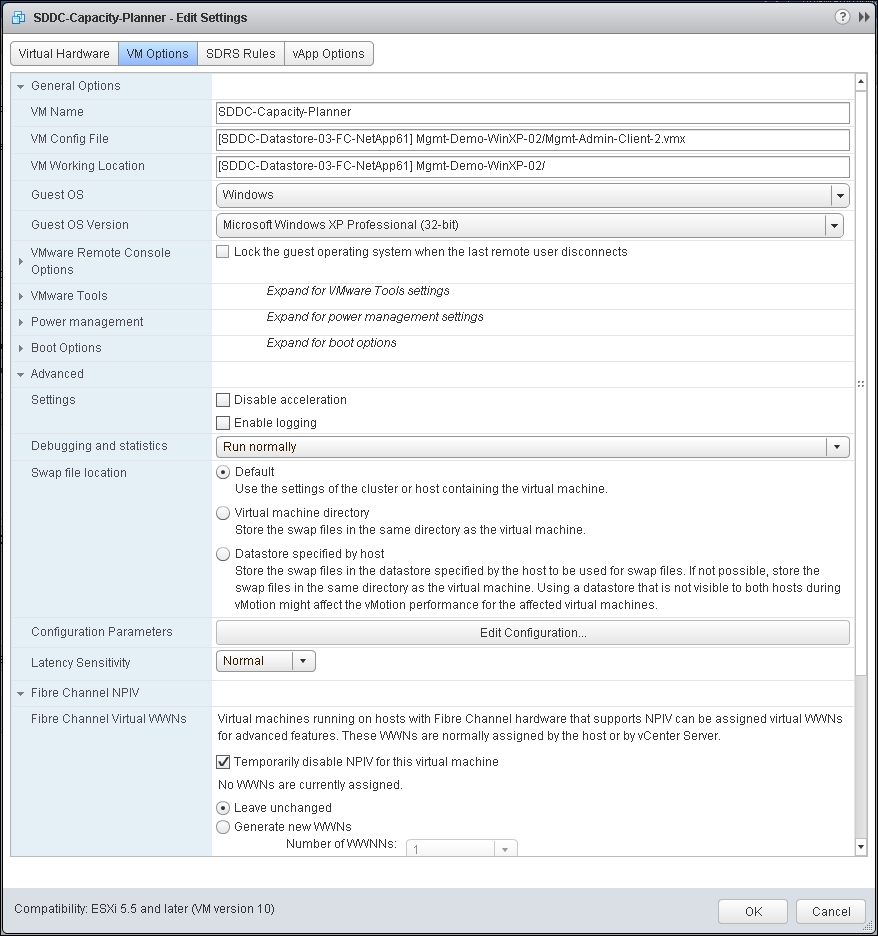
Task: Expand the Boot Options section
Action: (x=20, y=348)
